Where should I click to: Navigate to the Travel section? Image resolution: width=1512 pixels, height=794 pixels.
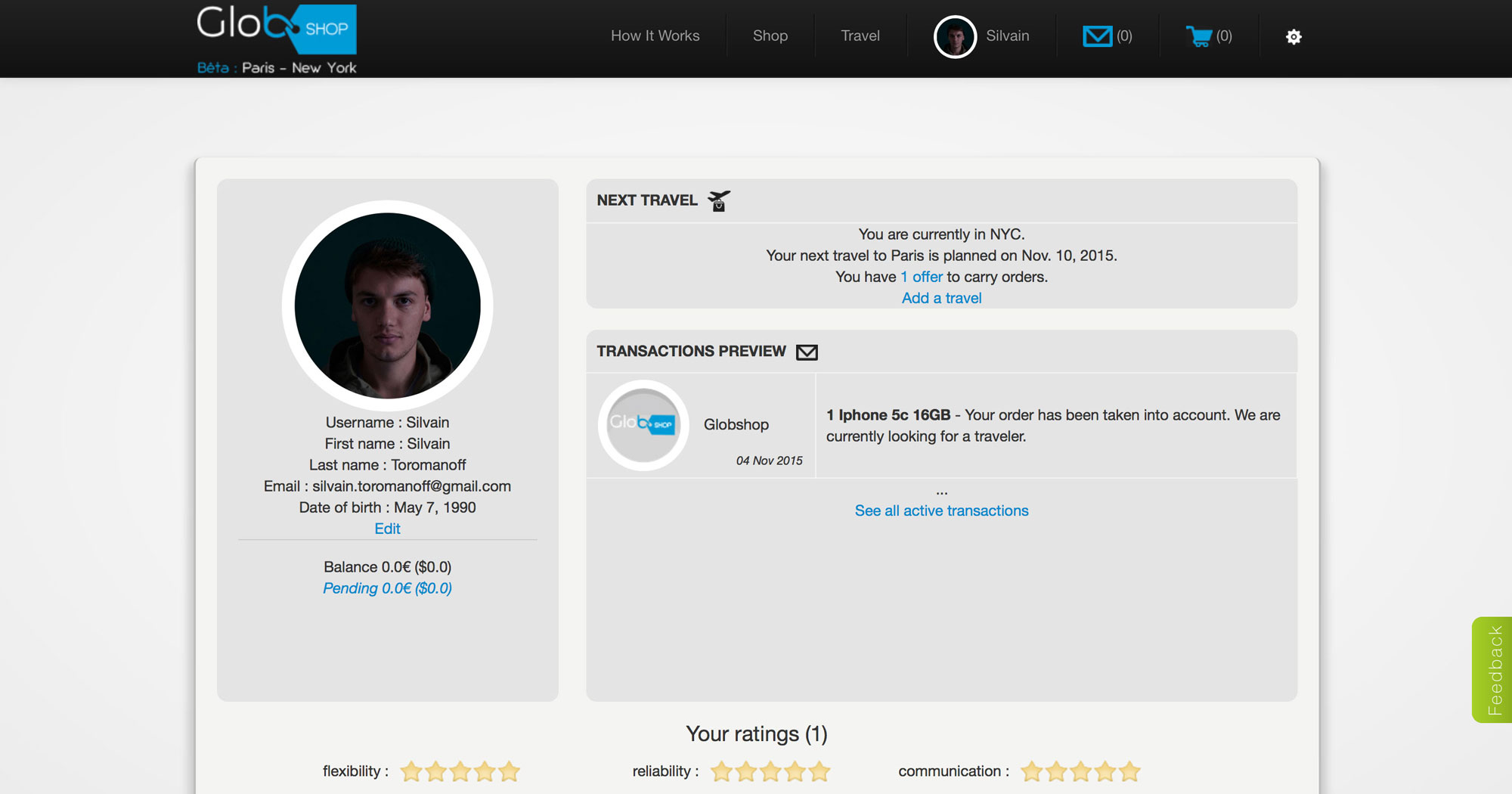tap(860, 36)
